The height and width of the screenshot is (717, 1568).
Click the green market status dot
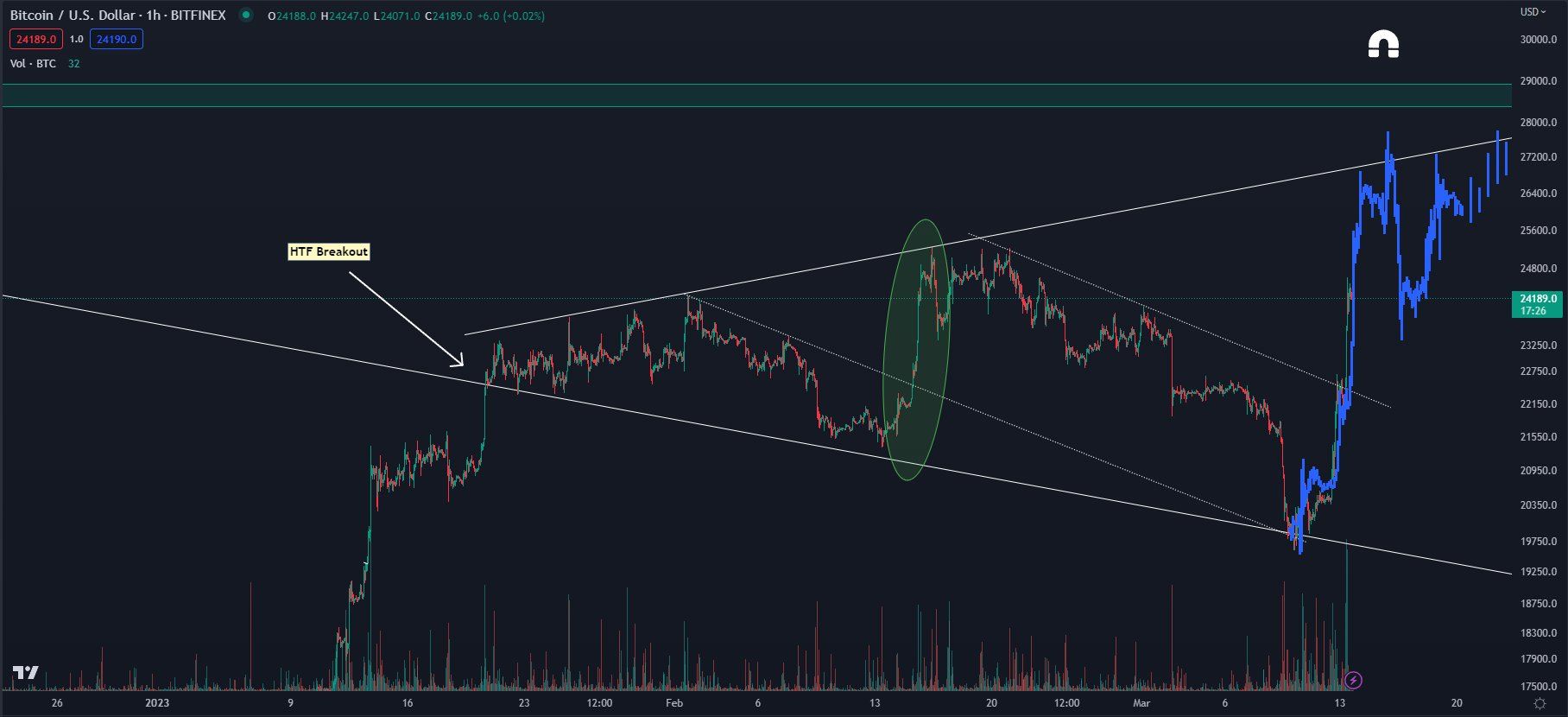coord(246,15)
